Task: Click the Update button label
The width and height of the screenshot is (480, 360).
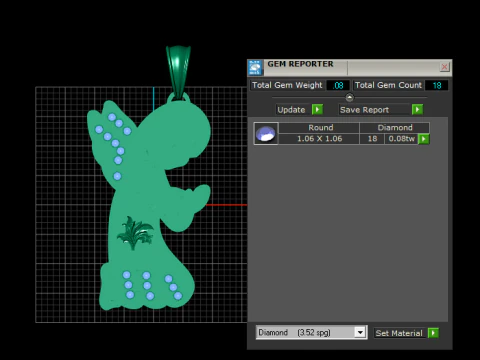Action: click(291, 110)
